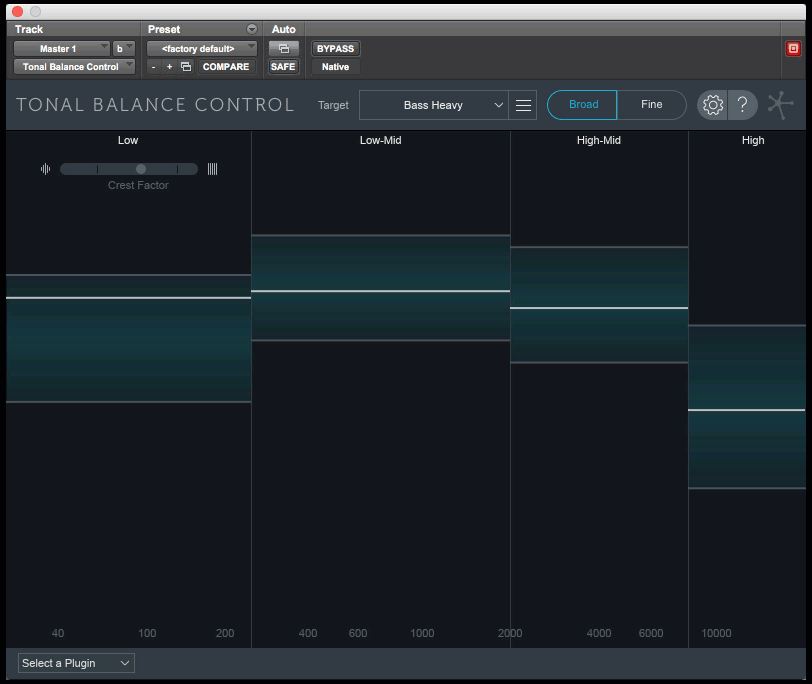Click the iZotope logo icon

(x=780, y=105)
